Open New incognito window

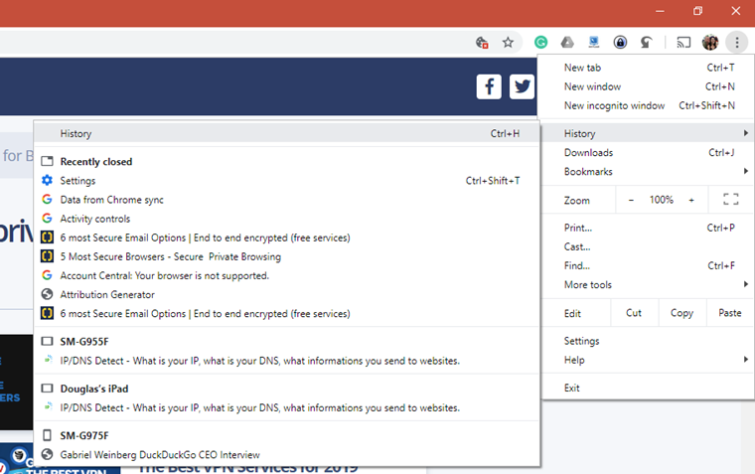(x=648, y=105)
